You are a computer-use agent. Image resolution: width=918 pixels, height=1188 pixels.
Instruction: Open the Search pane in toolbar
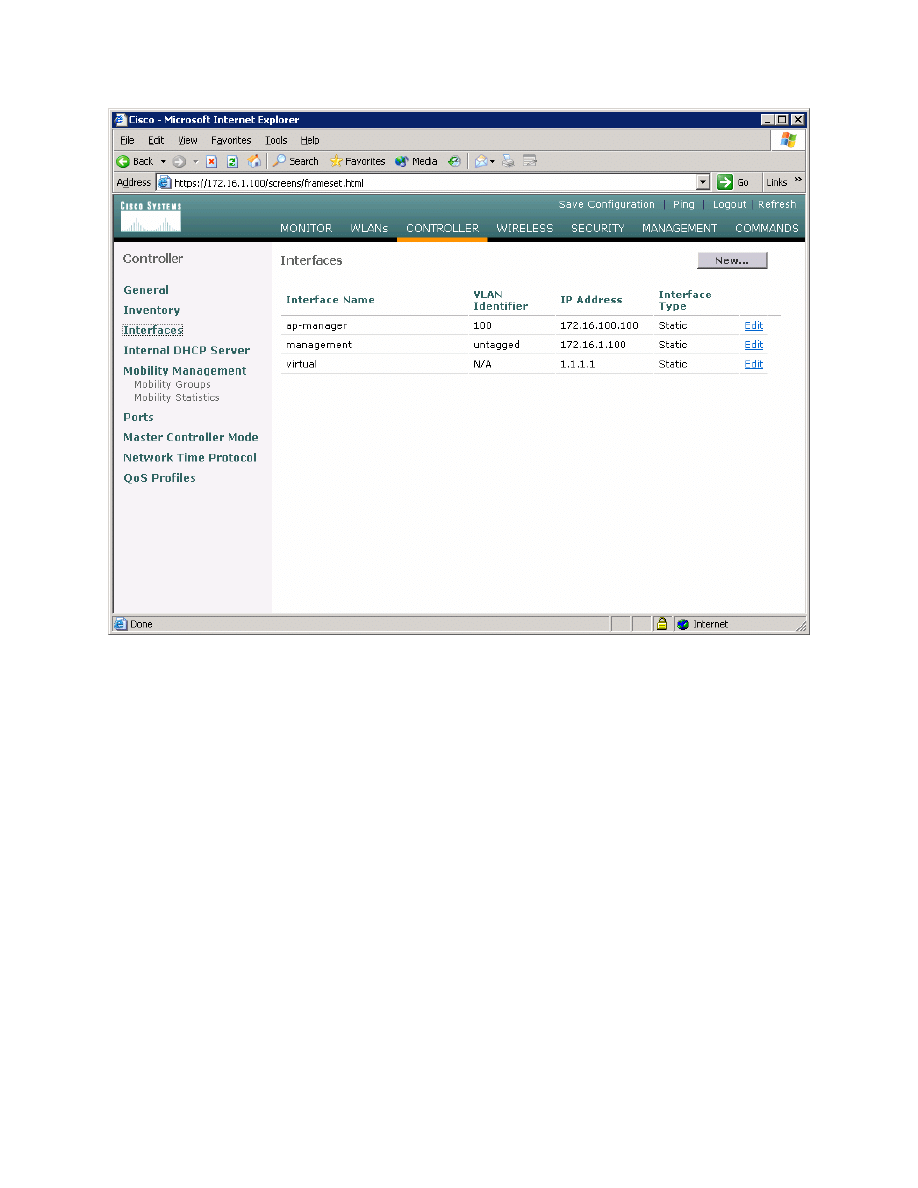296,161
